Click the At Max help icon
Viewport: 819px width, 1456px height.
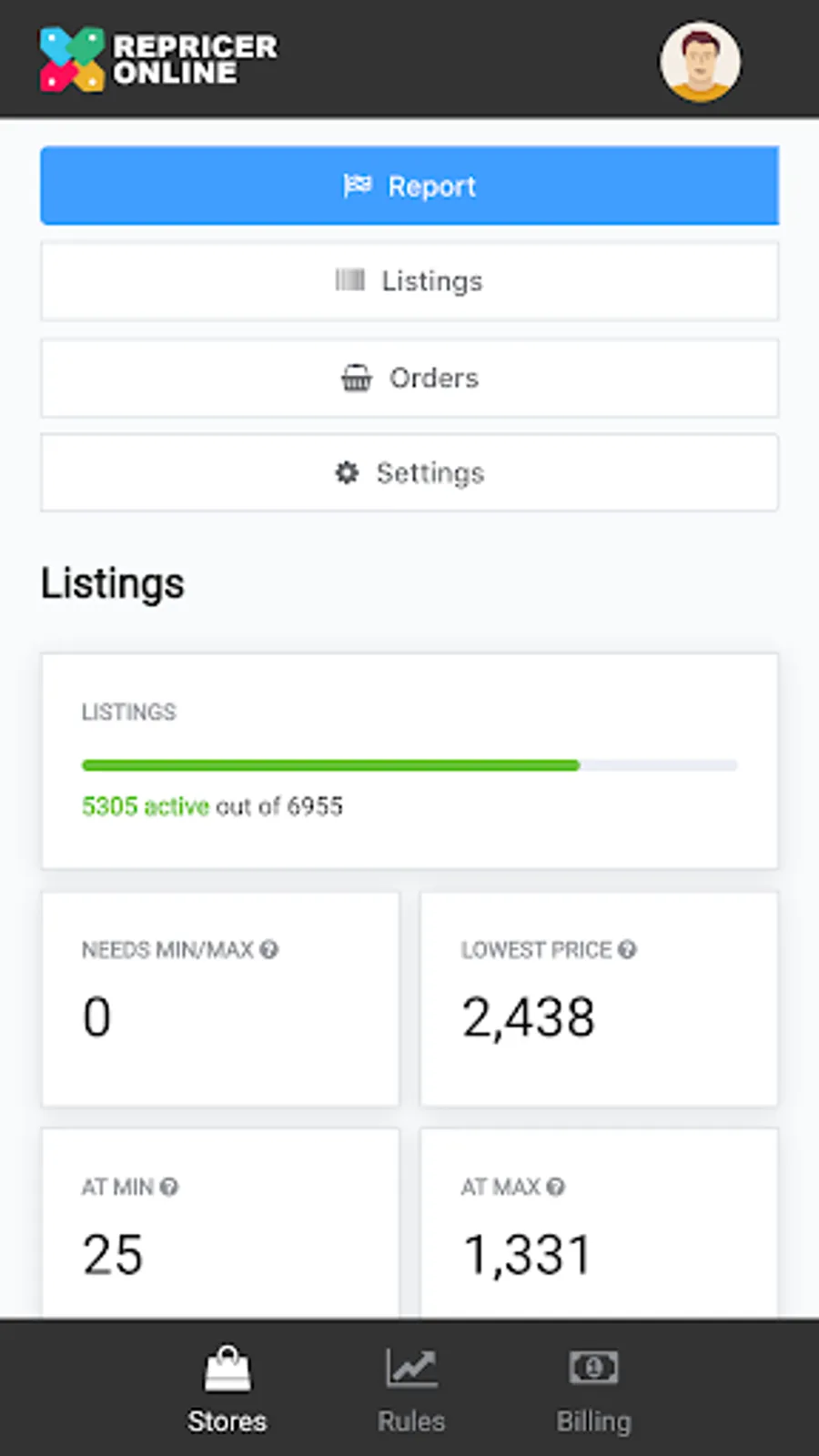[556, 1187]
